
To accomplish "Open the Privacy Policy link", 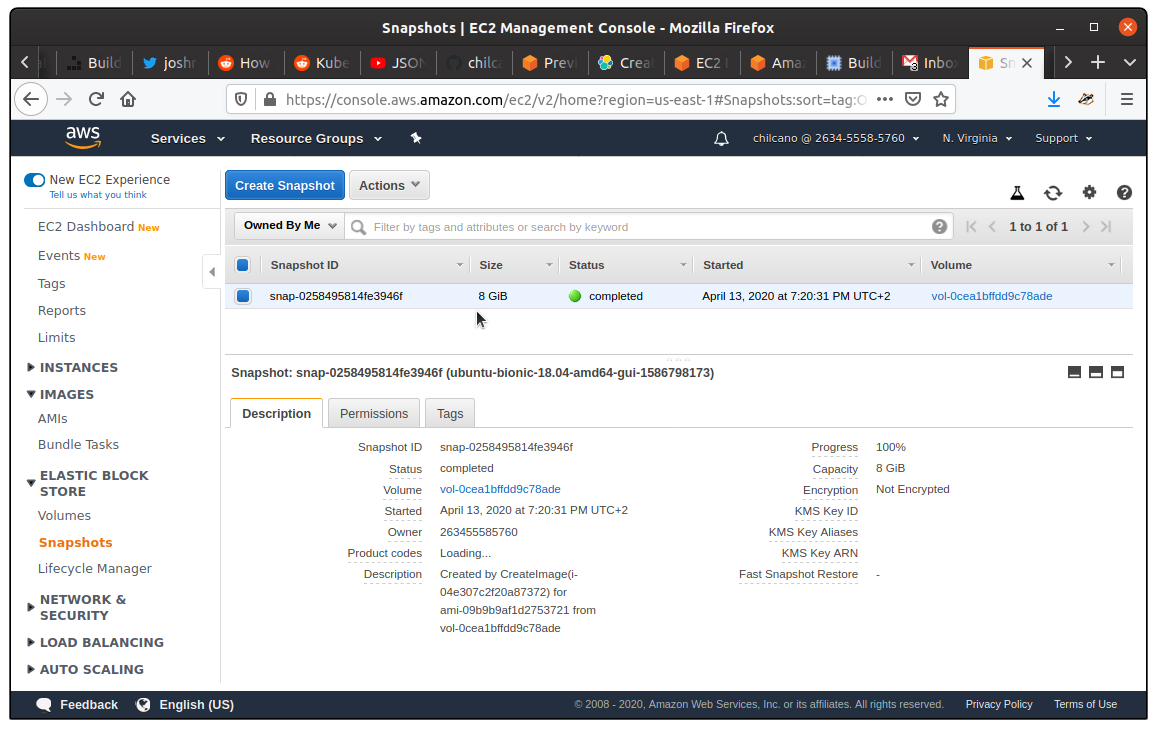I will tap(998, 705).
